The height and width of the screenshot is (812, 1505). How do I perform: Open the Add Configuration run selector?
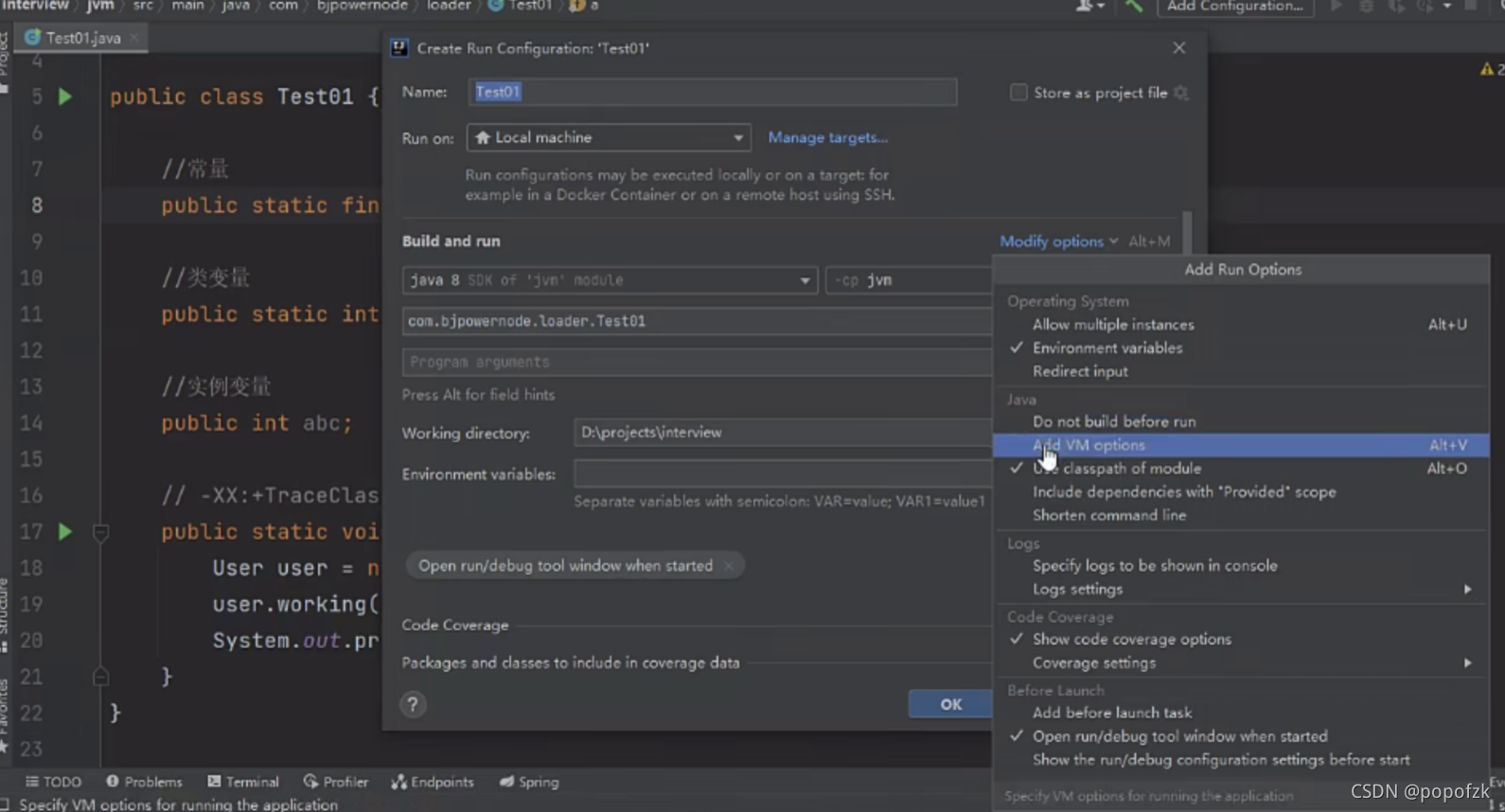click(x=1234, y=7)
